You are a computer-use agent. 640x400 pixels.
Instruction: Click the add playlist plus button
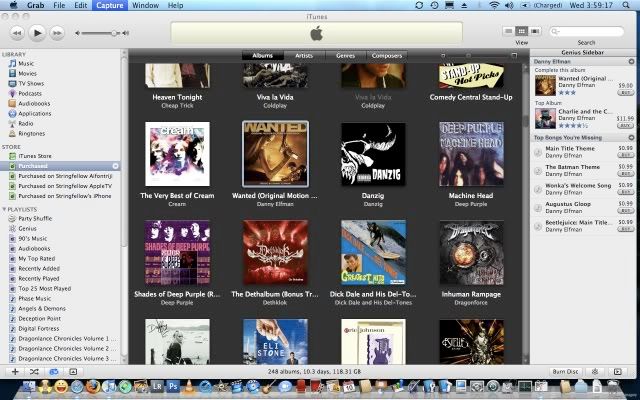[x=14, y=371]
